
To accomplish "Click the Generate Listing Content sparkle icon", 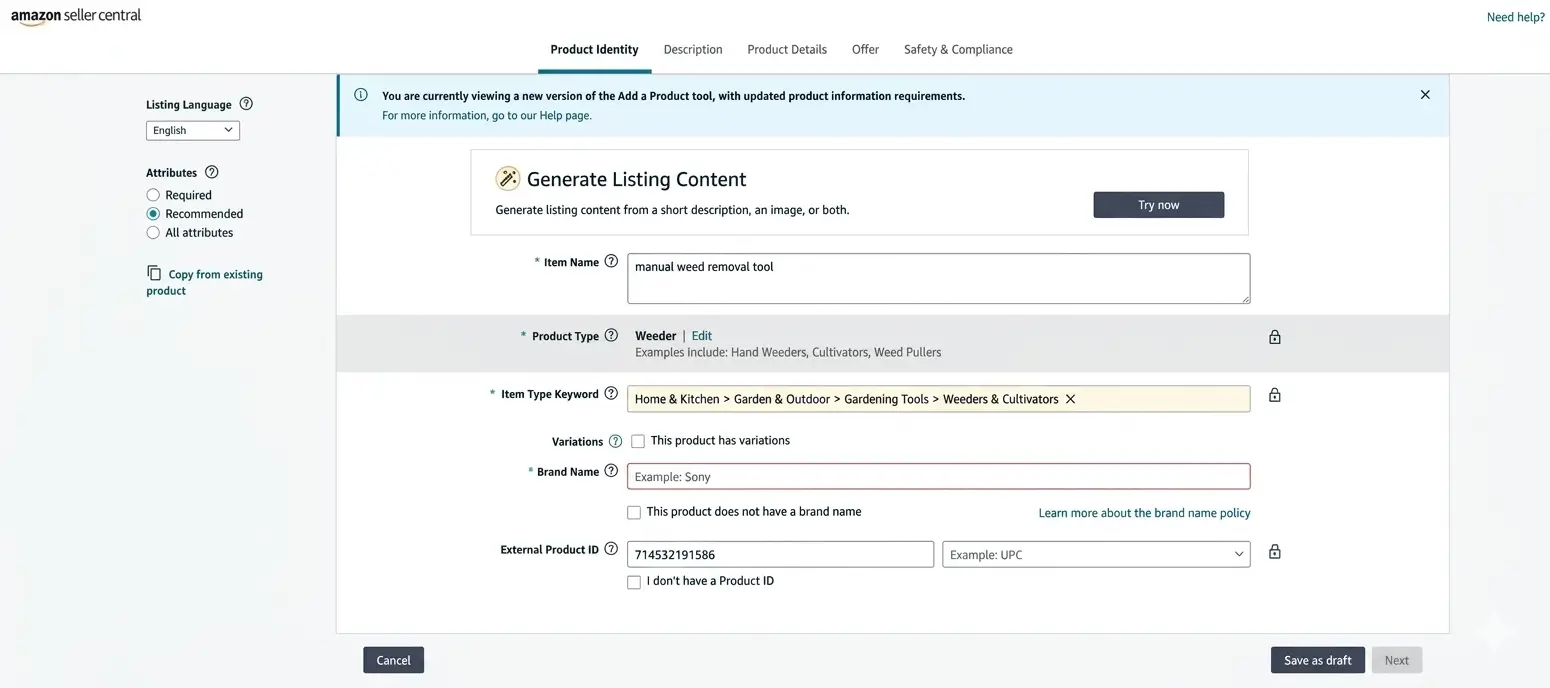I will tap(508, 178).
